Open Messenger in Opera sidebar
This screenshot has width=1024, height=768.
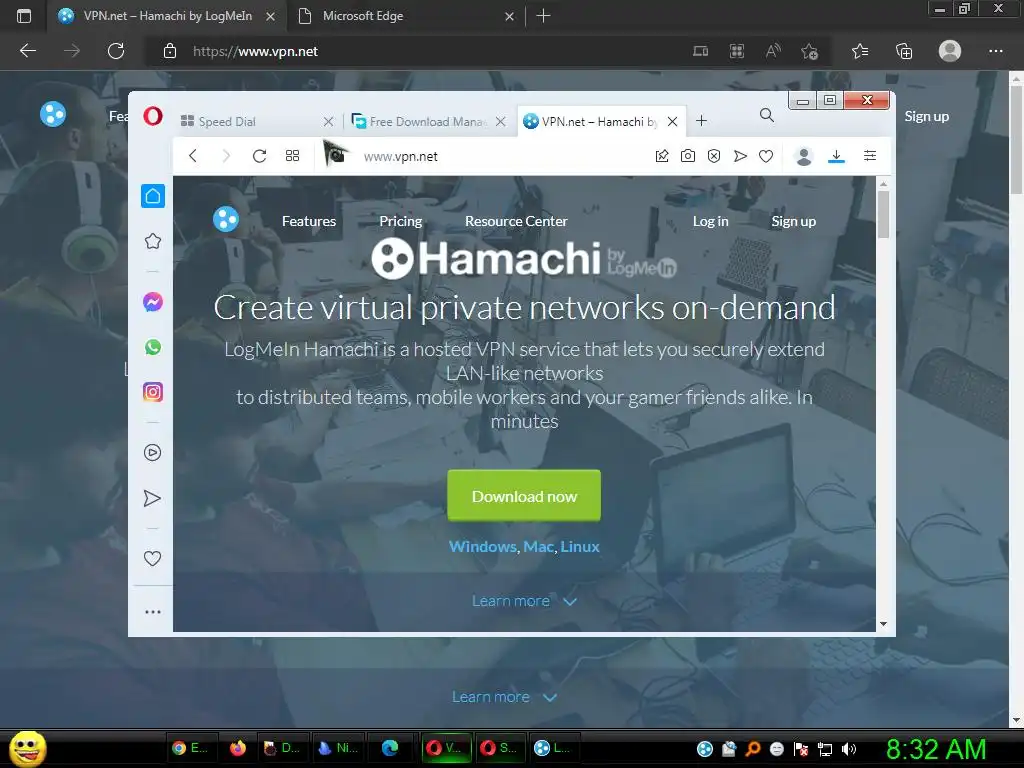coord(153,302)
